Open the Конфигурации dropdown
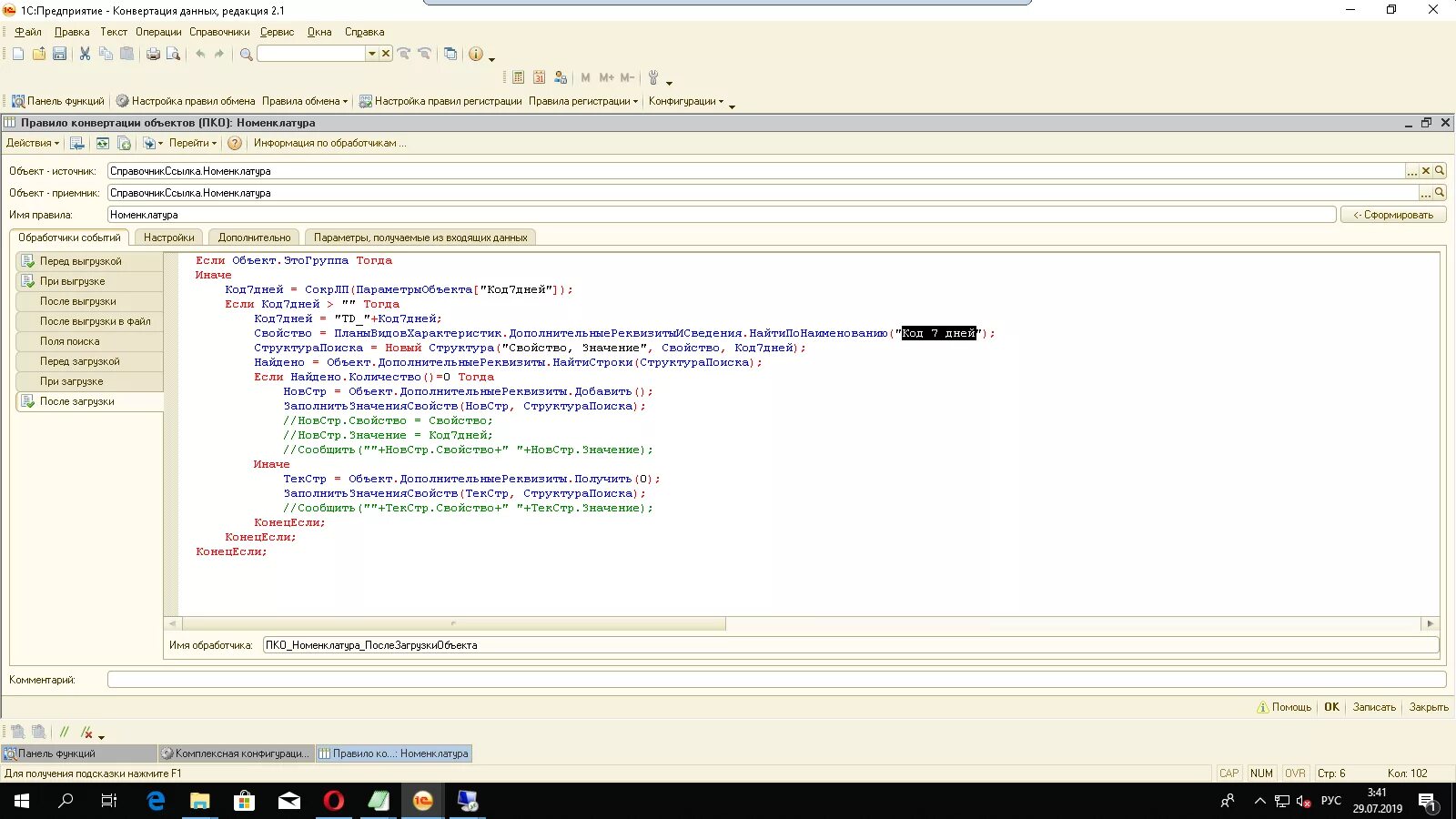1456x819 pixels. coord(686,101)
